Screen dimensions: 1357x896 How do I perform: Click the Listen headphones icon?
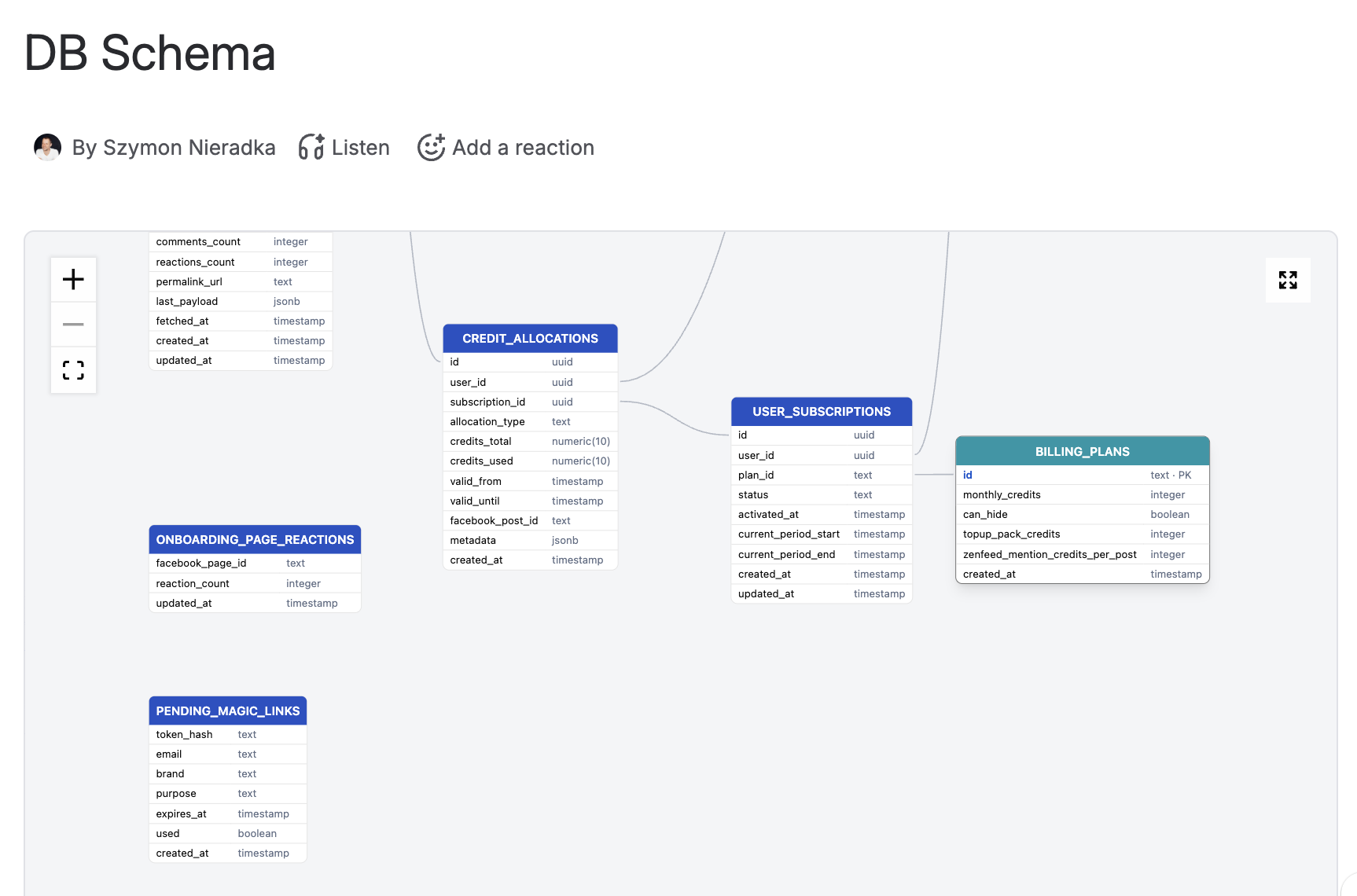(x=311, y=147)
